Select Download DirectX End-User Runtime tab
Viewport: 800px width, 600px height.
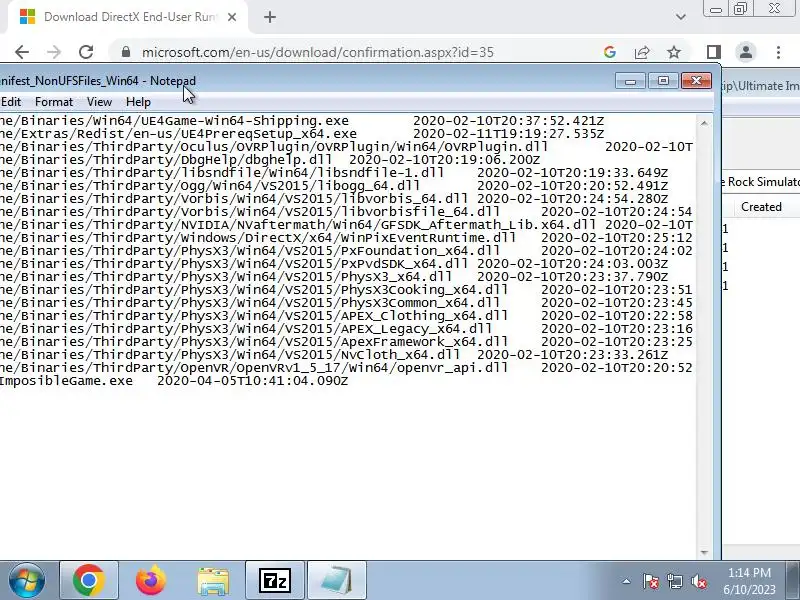pos(128,17)
